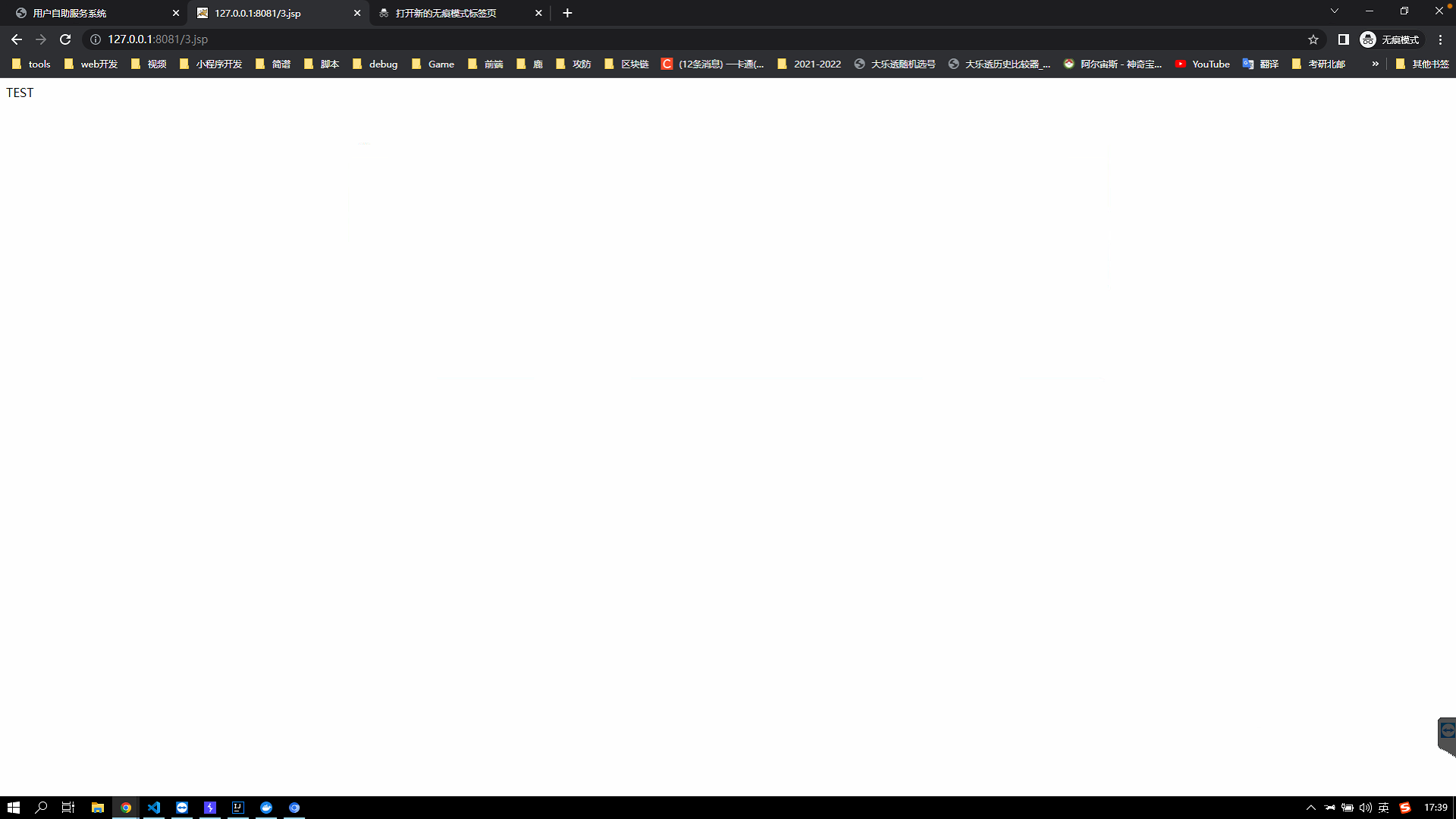Click the browser back arrow
The image size is (1456, 819).
17,39
